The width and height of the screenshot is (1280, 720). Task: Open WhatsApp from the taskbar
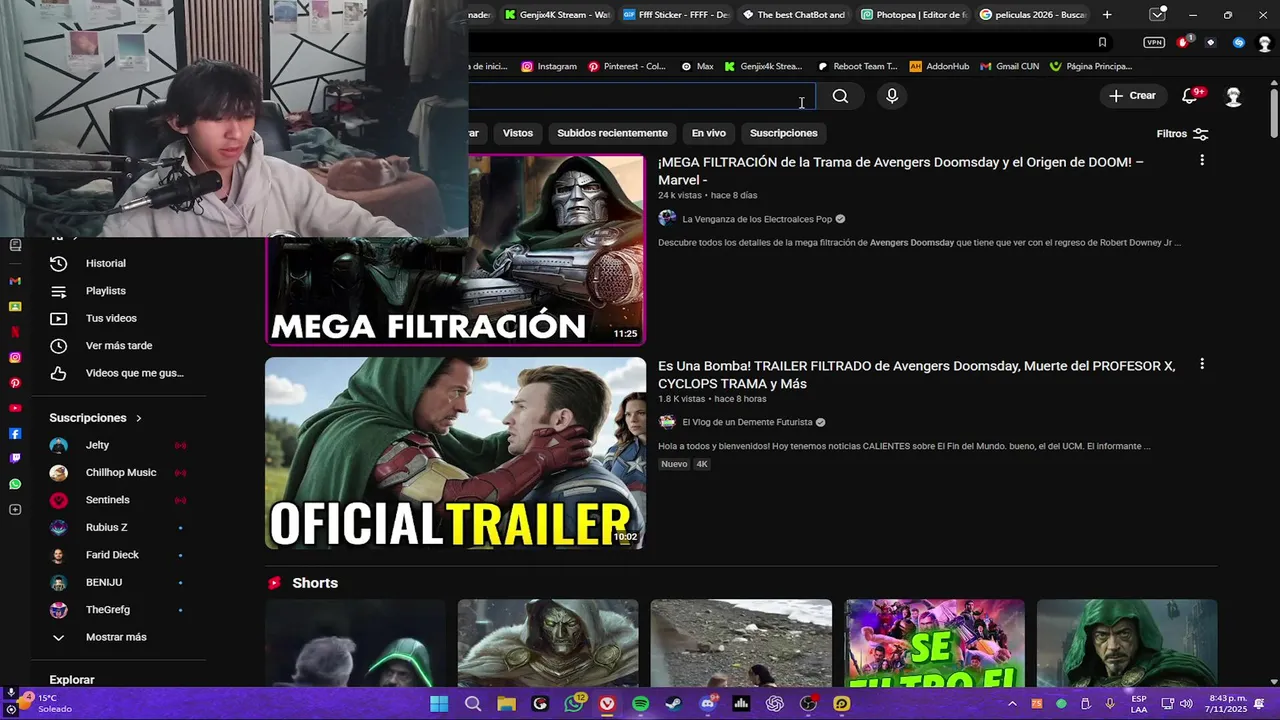tap(574, 704)
